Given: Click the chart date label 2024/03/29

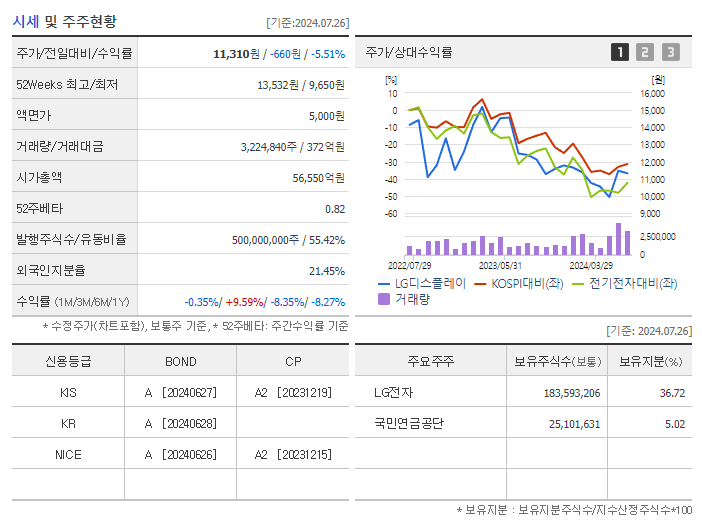Looking at the screenshot, I should click(x=591, y=265).
